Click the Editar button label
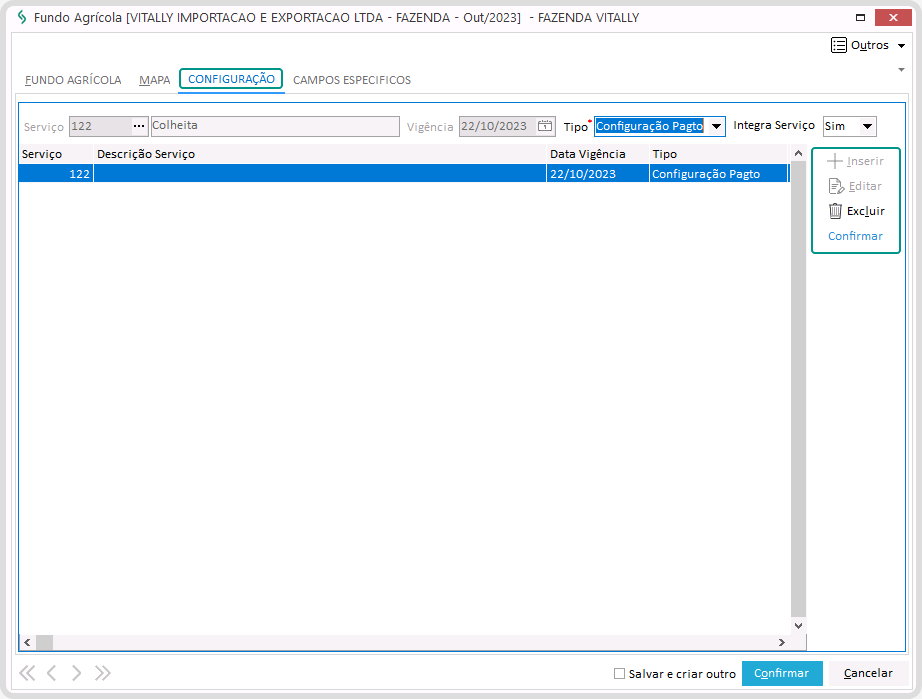 [x=865, y=186]
